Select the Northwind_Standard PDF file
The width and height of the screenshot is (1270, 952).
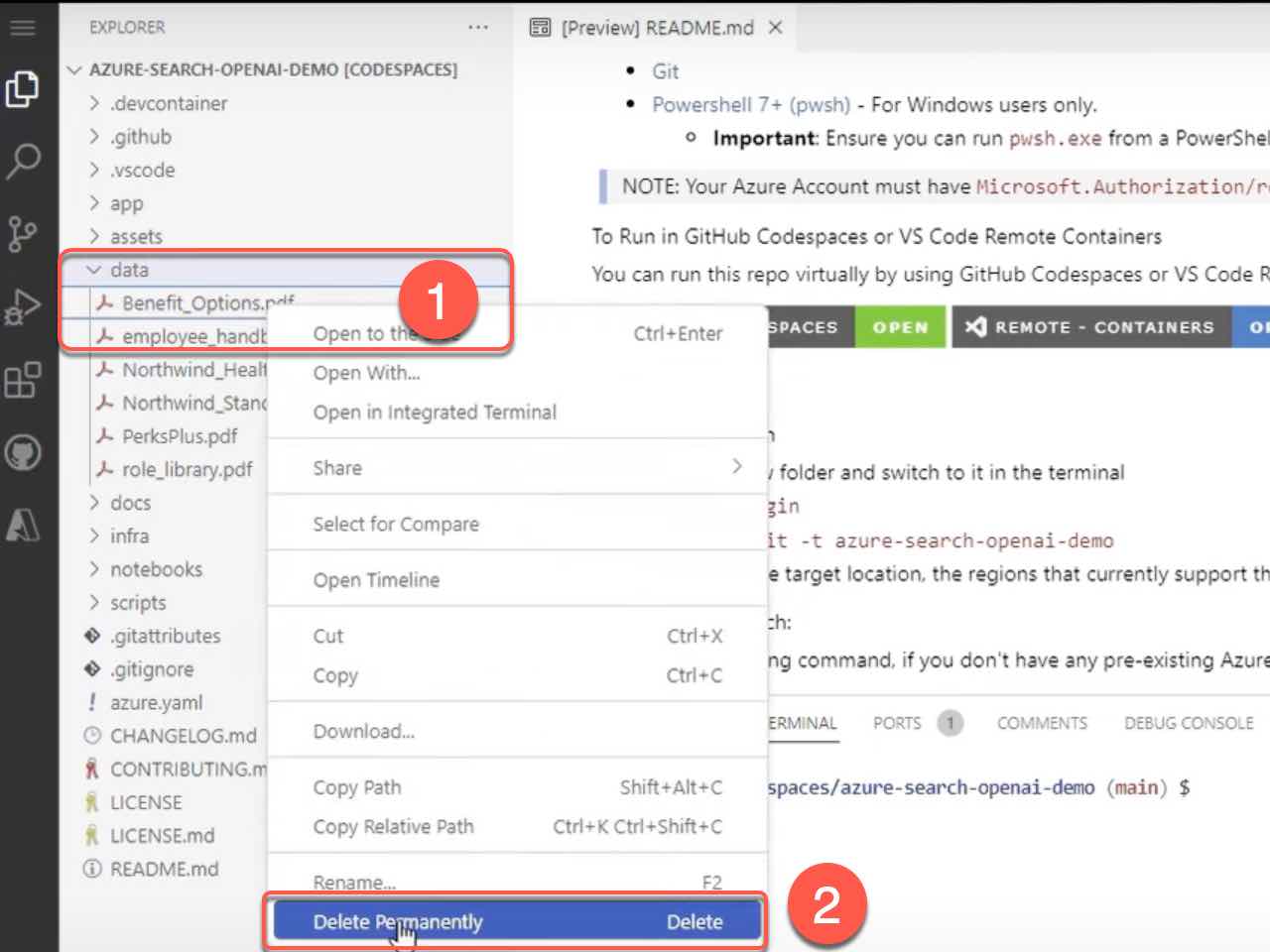point(182,403)
